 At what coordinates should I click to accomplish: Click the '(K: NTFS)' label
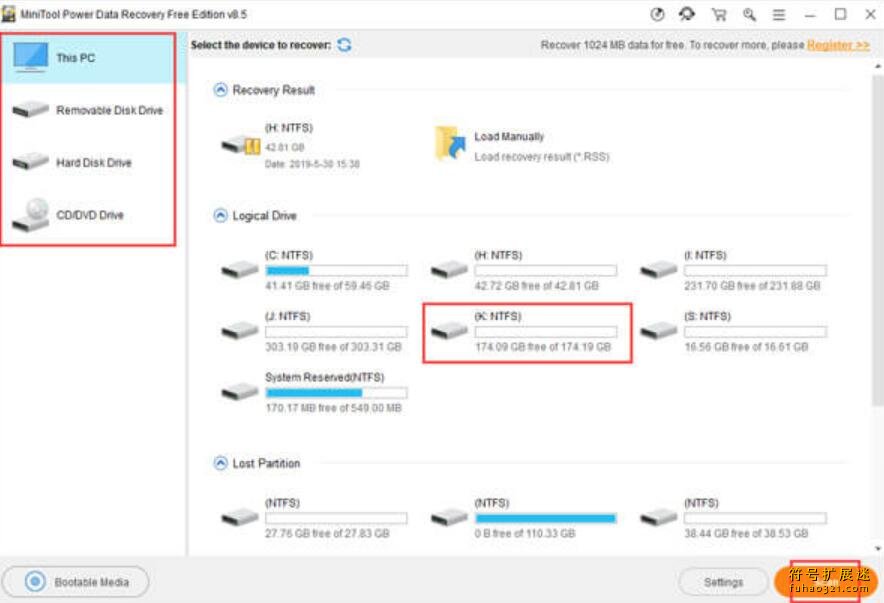point(498,316)
